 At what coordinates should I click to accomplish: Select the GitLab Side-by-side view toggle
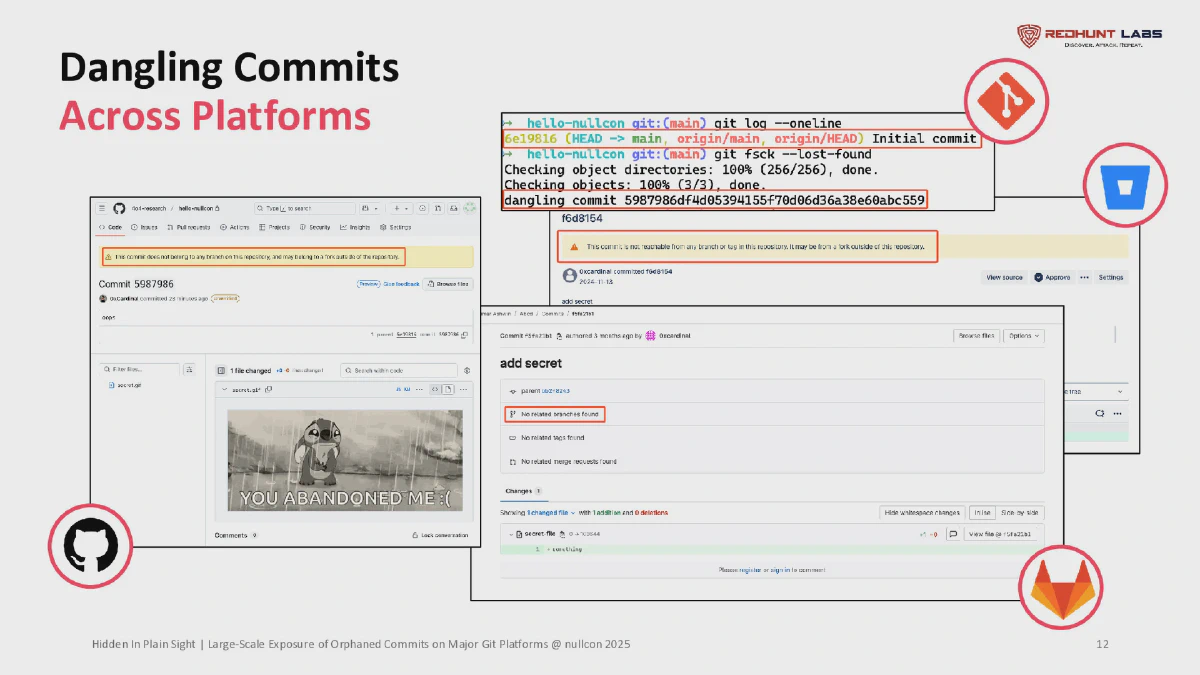click(x=1021, y=513)
